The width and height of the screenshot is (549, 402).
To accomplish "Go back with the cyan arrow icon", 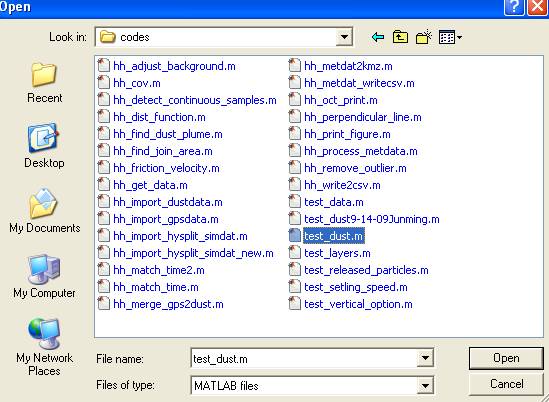I will pos(378,37).
